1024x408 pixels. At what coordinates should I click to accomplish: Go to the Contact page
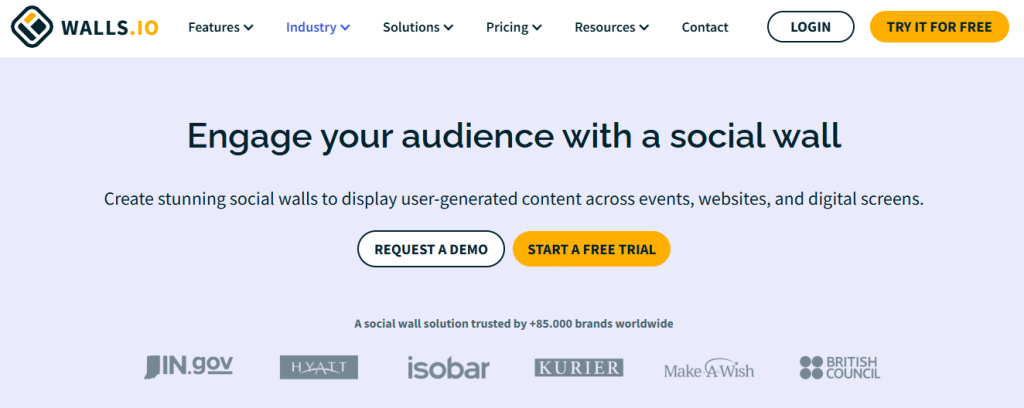click(705, 27)
